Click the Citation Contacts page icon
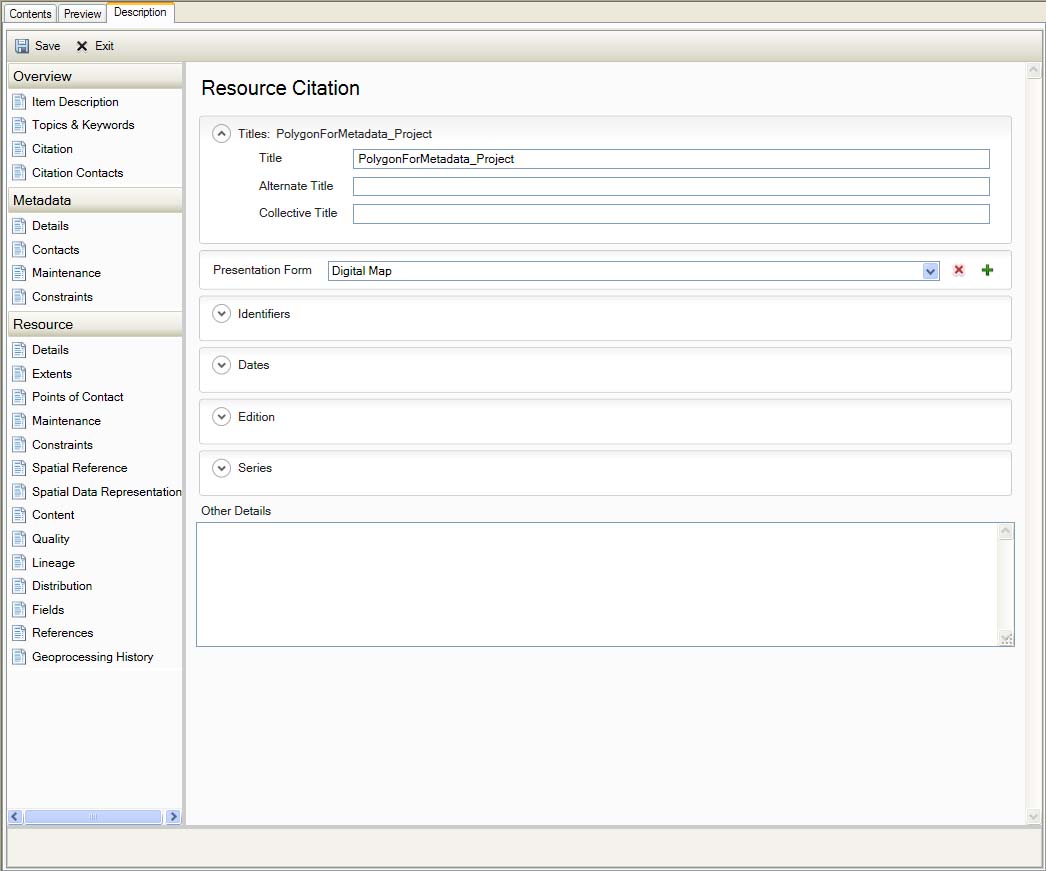The height and width of the screenshot is (871, 1046). 19,173
